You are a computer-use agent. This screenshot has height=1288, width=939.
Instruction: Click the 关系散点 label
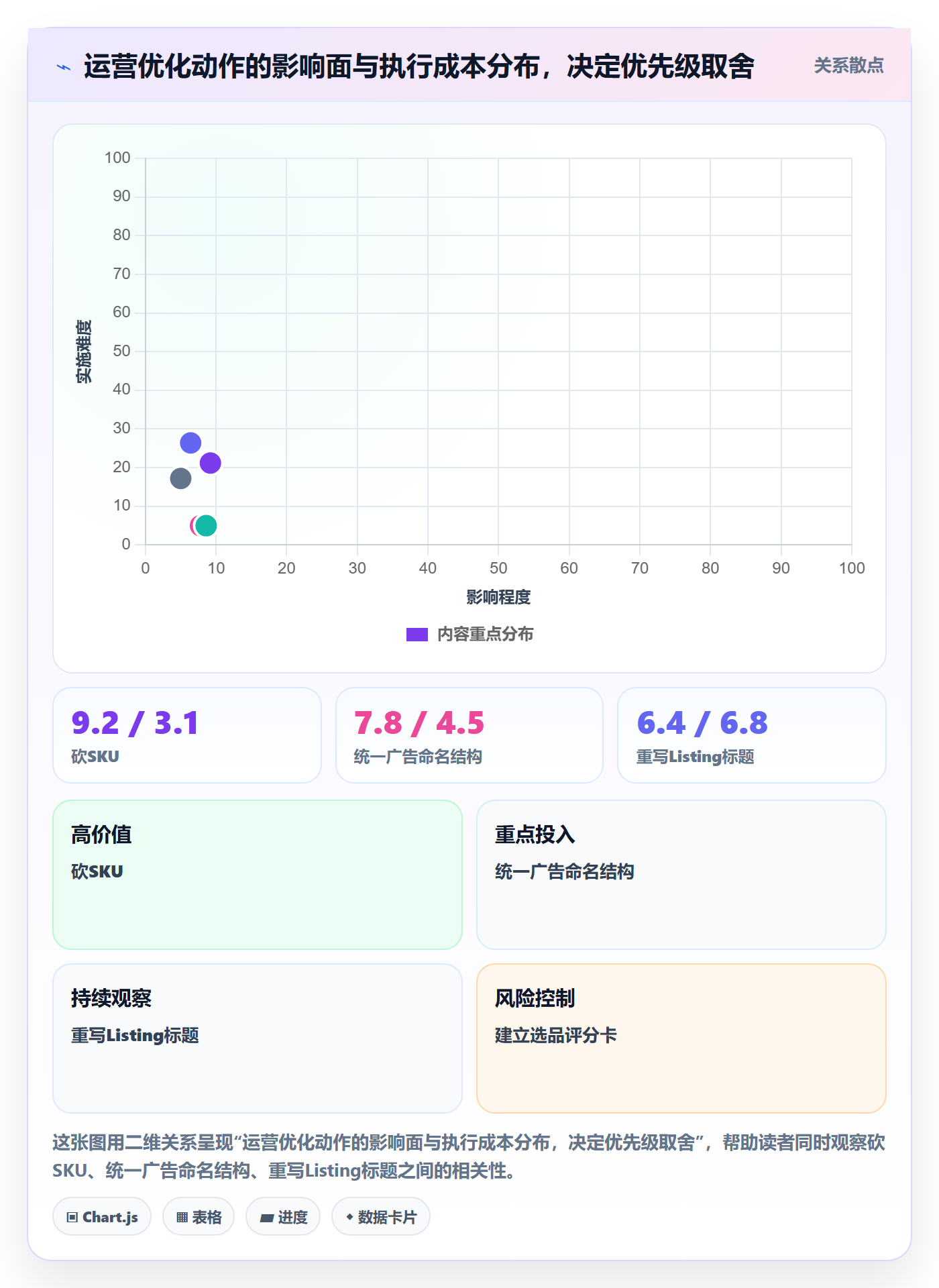click(x=848, y=66)
